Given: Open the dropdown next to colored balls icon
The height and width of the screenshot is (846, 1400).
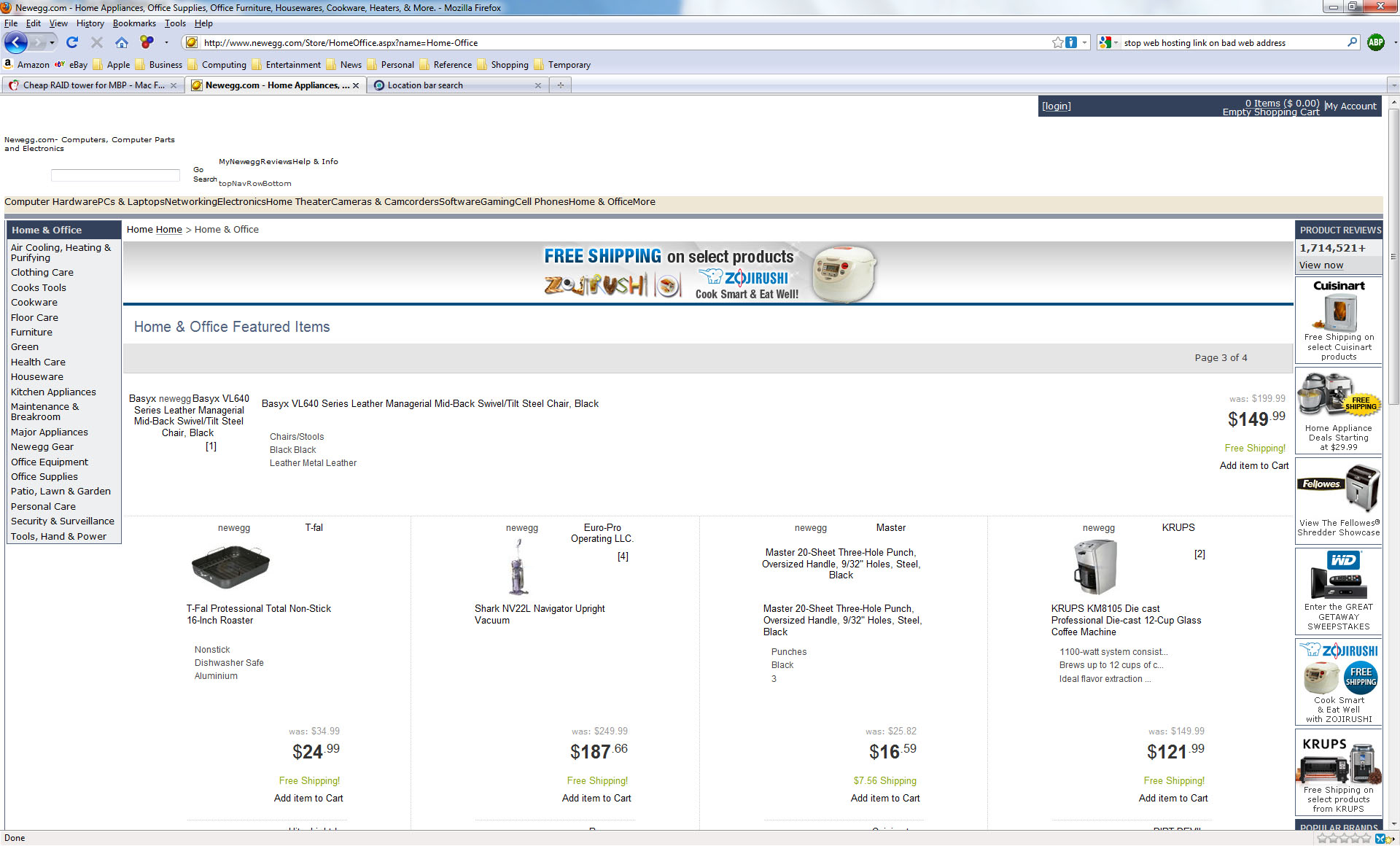Looking at the screenshot, I should 166,42.
